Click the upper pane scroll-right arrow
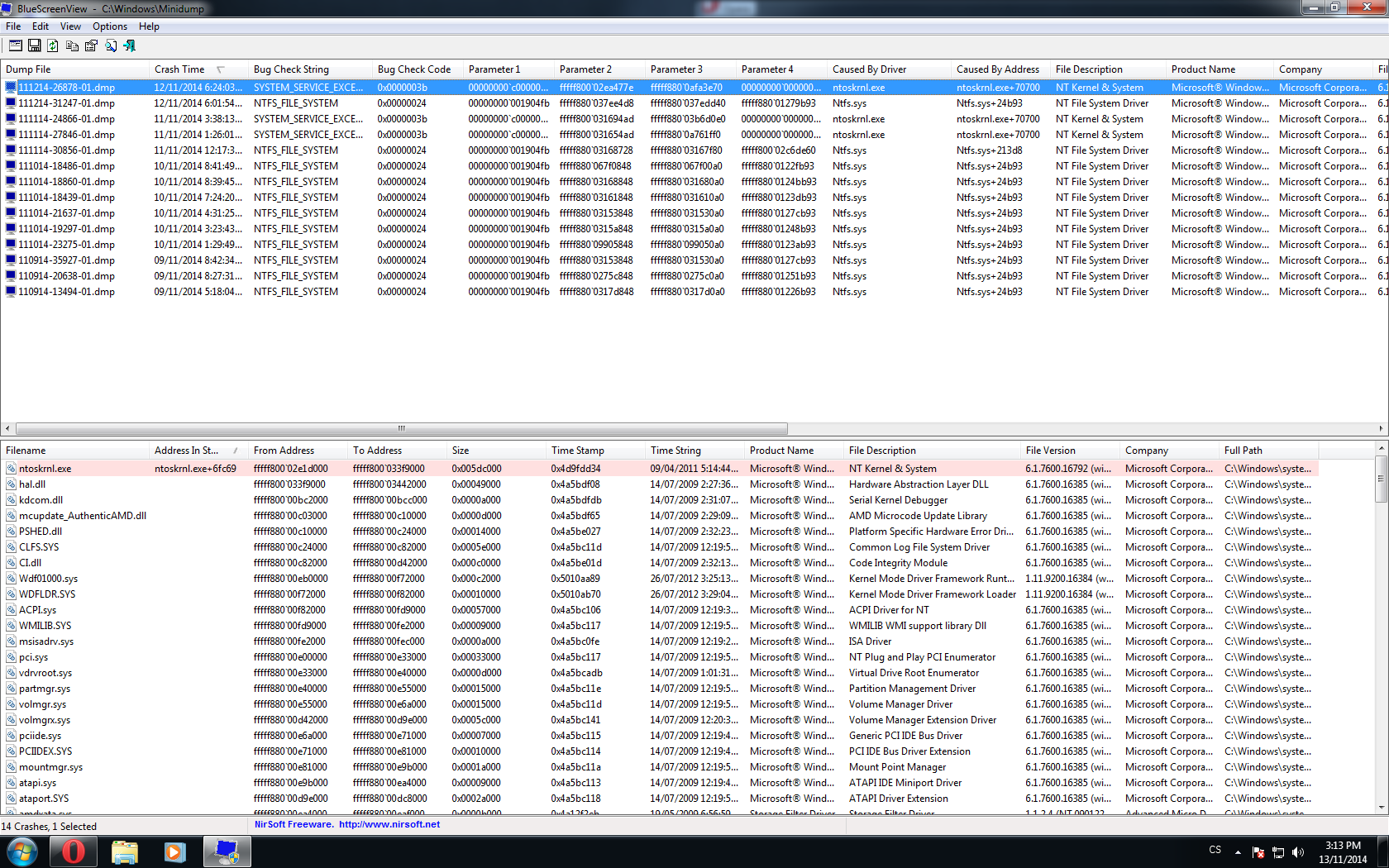The height and width of the screenshot is (868, 1389). pos(1382,428)
